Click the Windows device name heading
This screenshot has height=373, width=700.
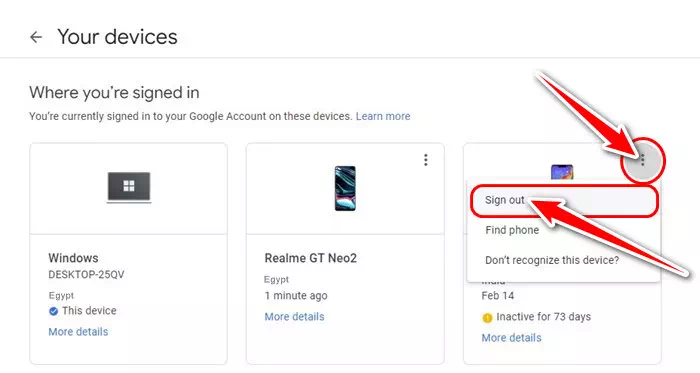[73, 258]
